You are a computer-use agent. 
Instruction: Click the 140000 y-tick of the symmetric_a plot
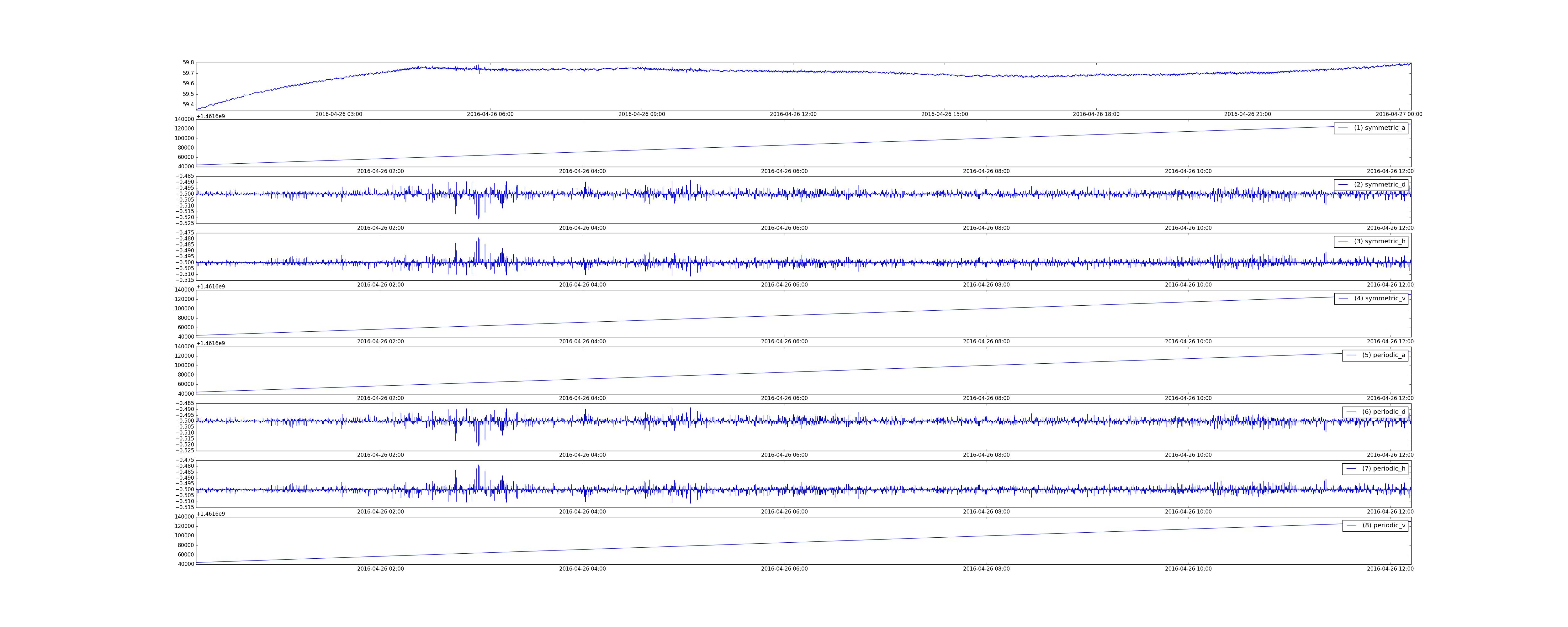click(x=184, y=119)
